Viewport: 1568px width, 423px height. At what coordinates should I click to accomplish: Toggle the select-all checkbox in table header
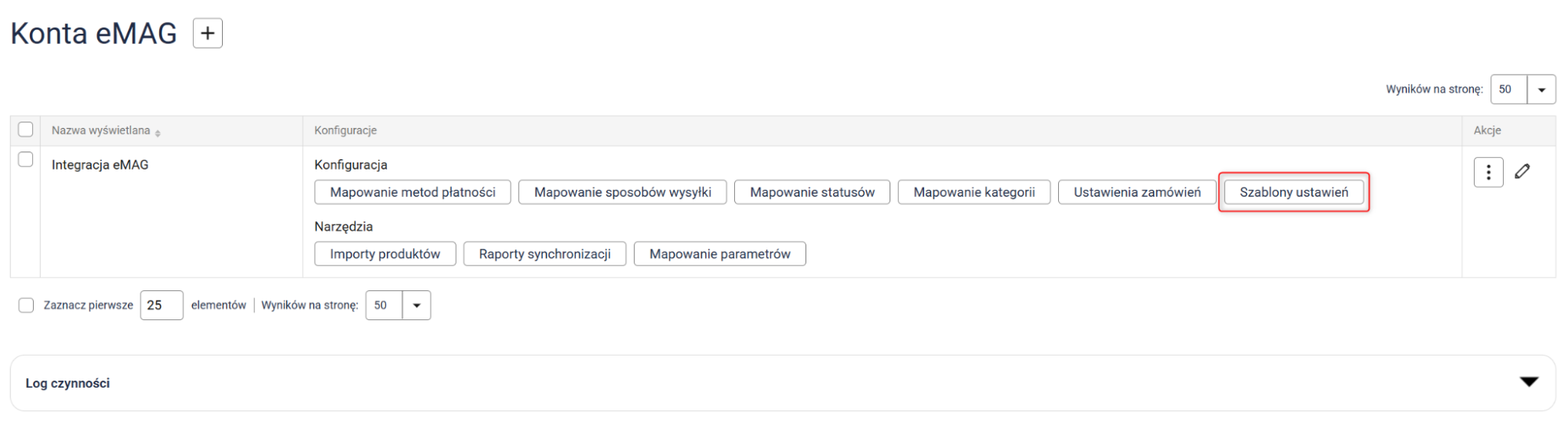click(26, 129)
